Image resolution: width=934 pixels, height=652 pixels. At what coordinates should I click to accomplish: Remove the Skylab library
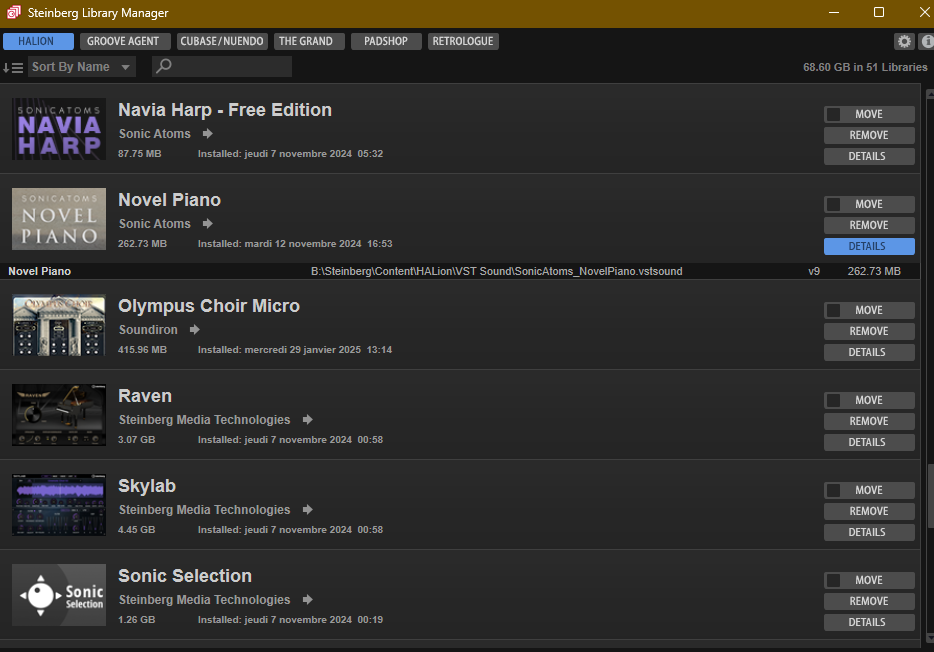869,511
